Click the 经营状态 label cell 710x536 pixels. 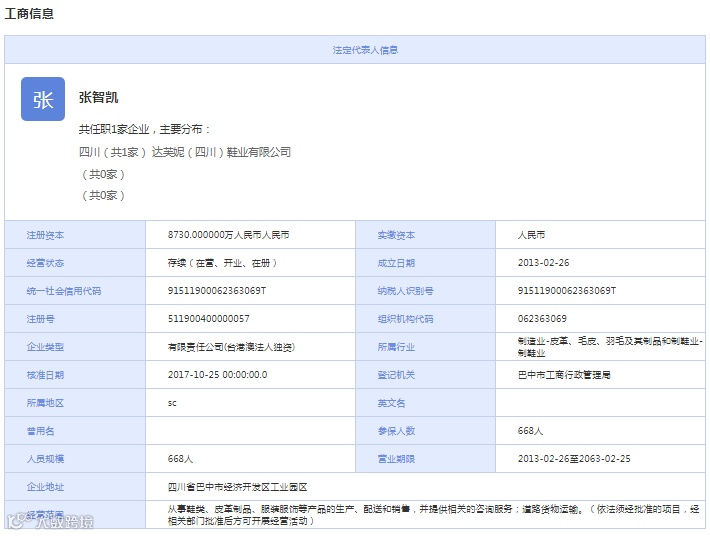pyautogui.click(x=75, y=263)
